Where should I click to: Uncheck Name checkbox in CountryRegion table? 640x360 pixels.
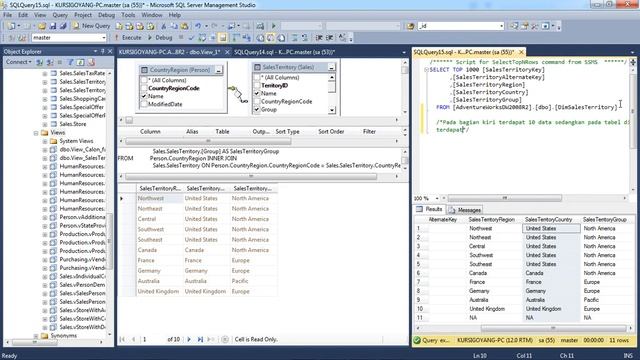tap(144, 96)
